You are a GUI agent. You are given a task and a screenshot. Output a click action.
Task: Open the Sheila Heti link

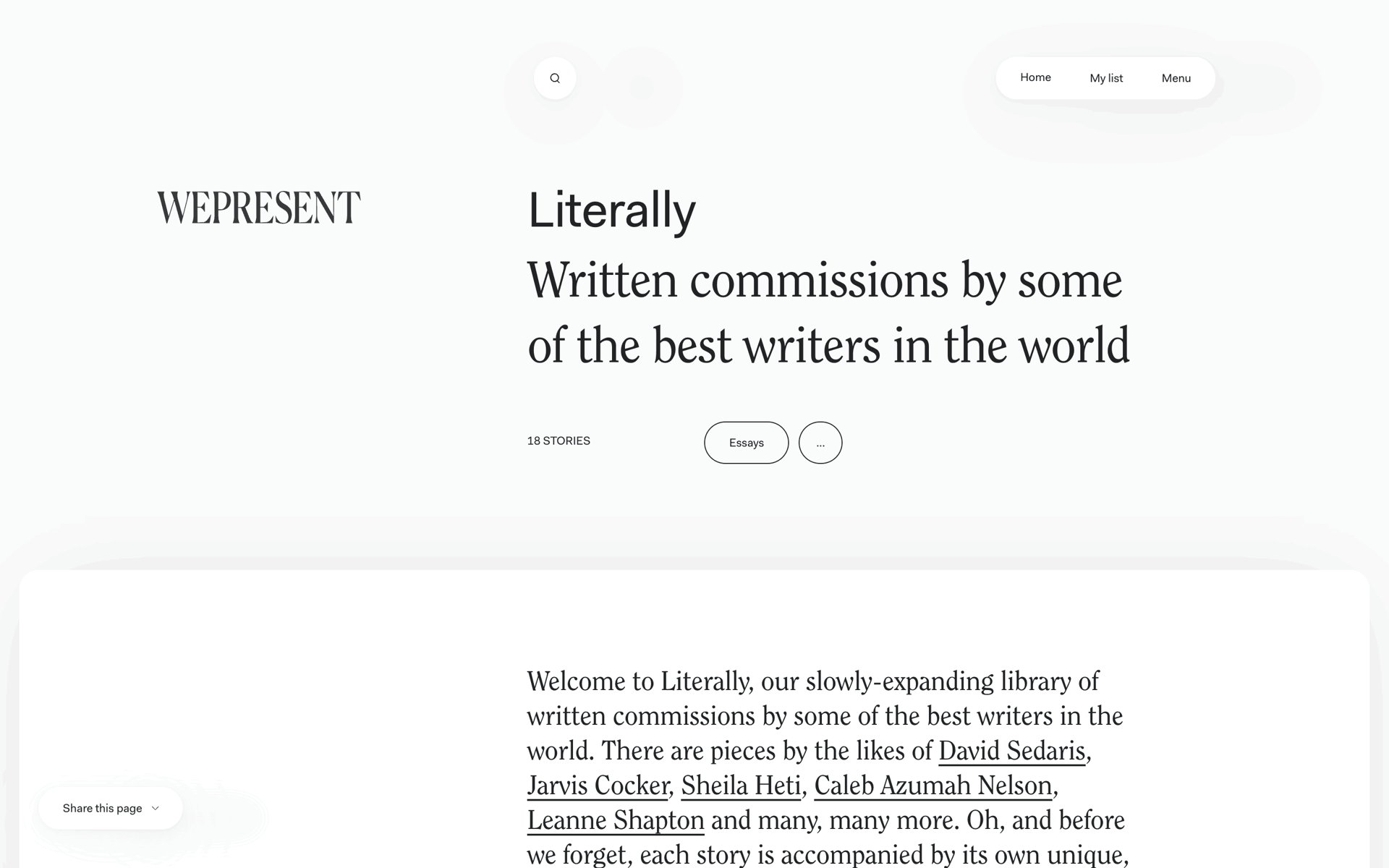741,786
